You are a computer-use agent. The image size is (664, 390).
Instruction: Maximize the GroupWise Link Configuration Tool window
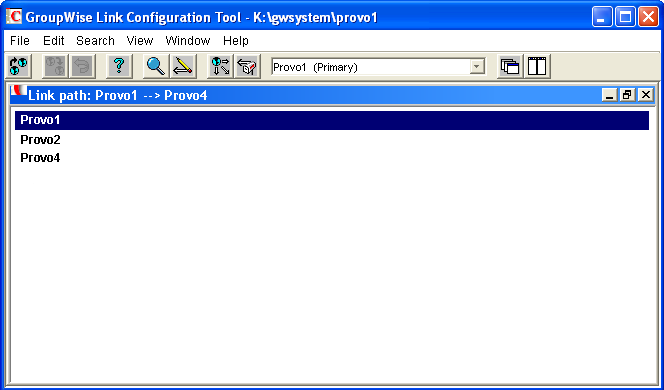[625, 17]
